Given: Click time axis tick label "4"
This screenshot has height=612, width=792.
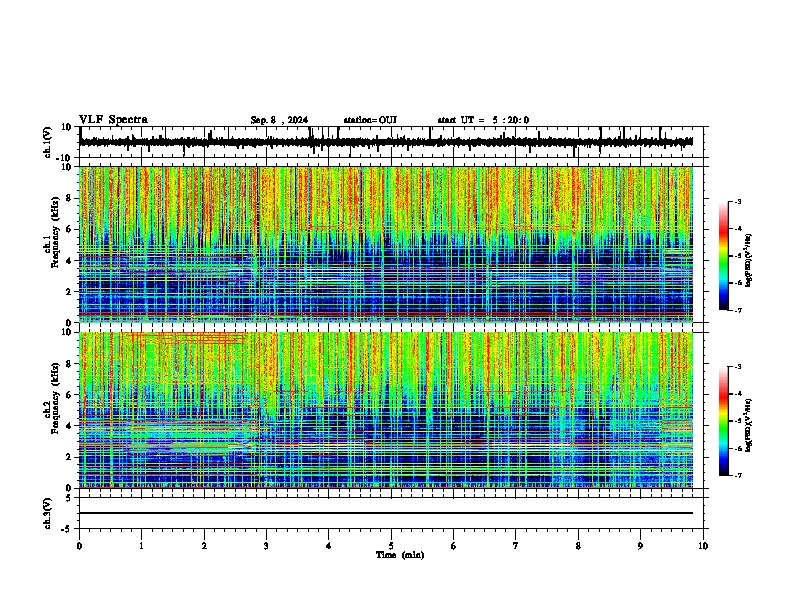Looking at the screenshot, I should pyautogui.click(x=329, y=546).
